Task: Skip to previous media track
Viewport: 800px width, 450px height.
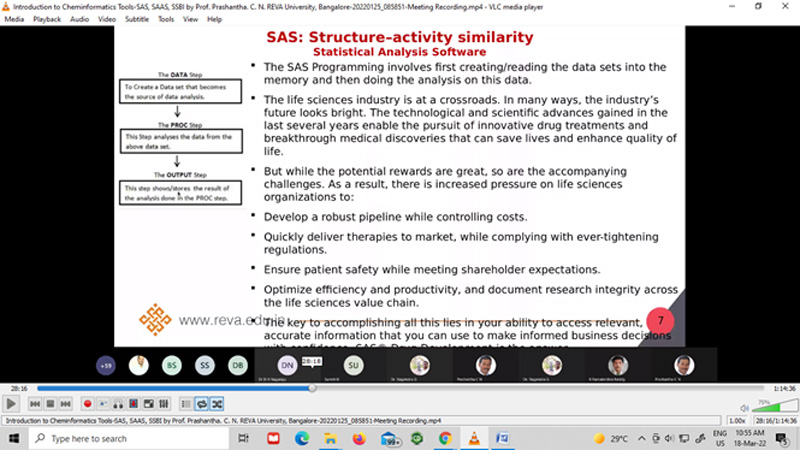Action: click(35, 404)
